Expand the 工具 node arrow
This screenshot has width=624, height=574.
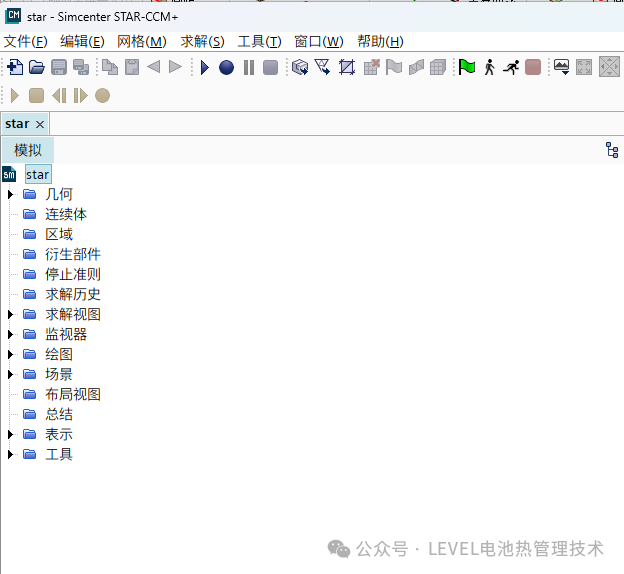(11, 454)
